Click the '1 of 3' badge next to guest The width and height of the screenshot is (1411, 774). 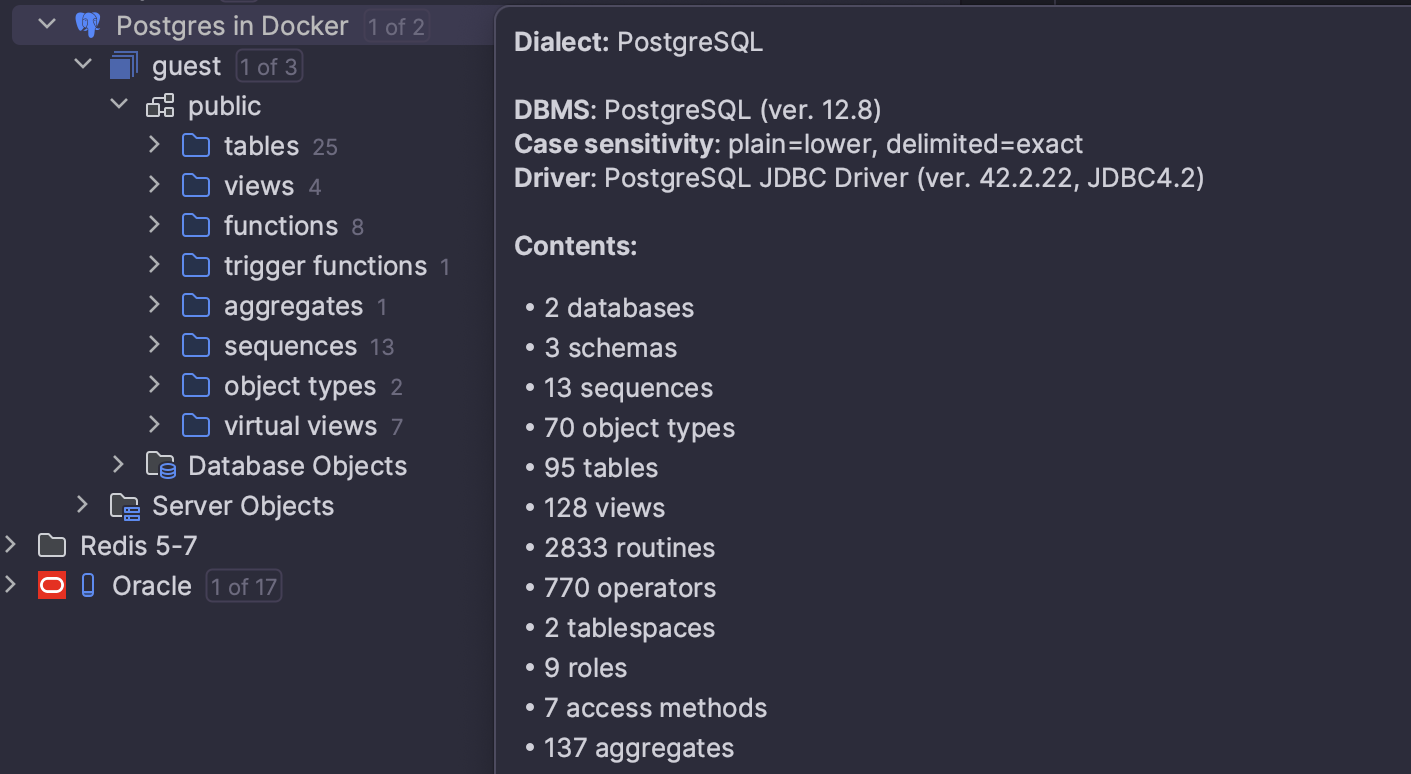tap(268, 65)
